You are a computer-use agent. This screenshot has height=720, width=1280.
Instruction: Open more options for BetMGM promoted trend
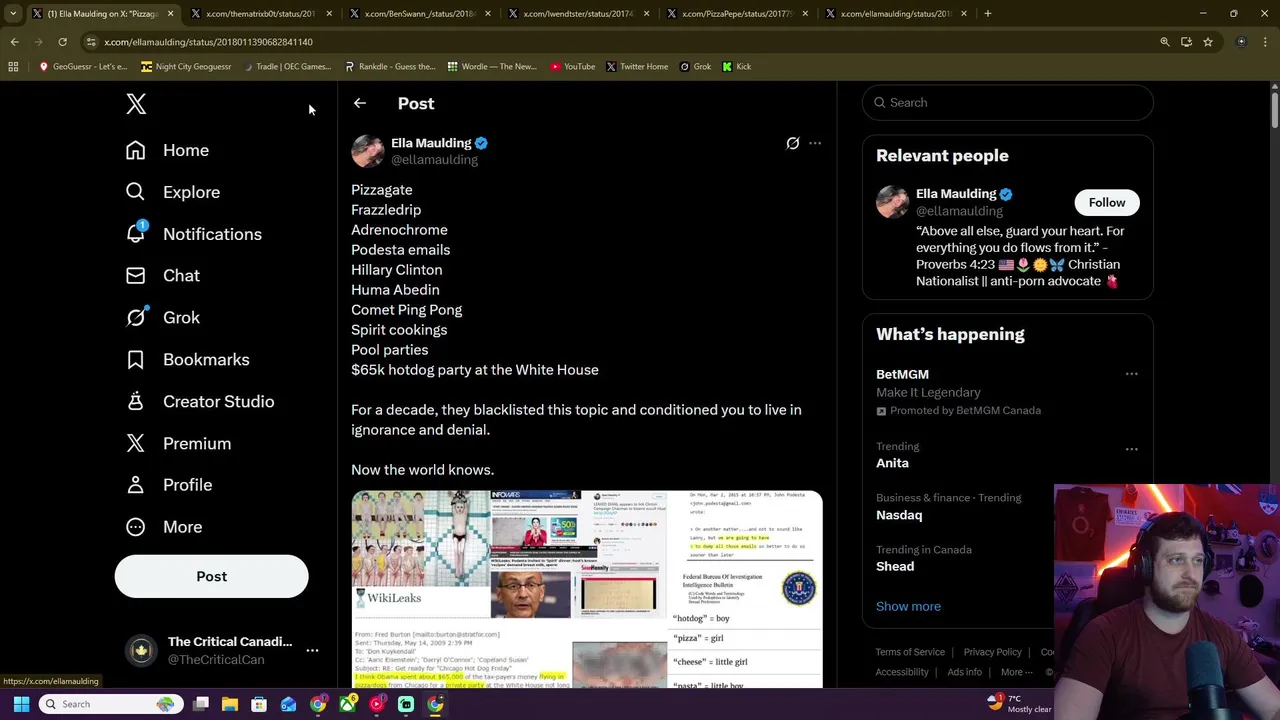click(x=1132, y=374)
